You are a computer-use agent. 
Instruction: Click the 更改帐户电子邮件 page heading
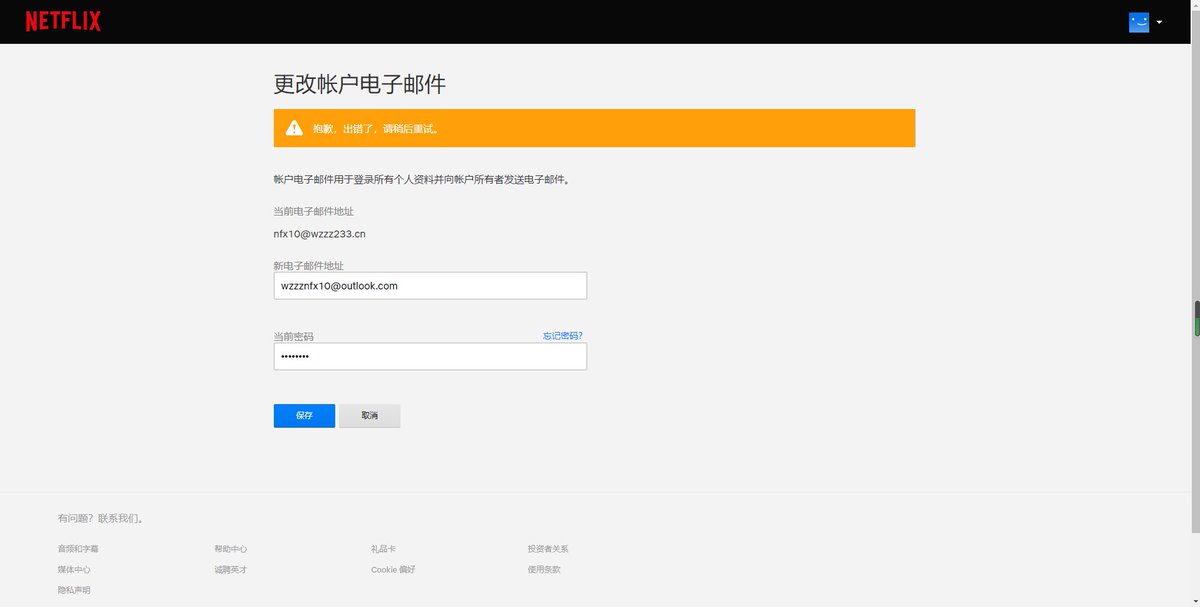[360, 84]
